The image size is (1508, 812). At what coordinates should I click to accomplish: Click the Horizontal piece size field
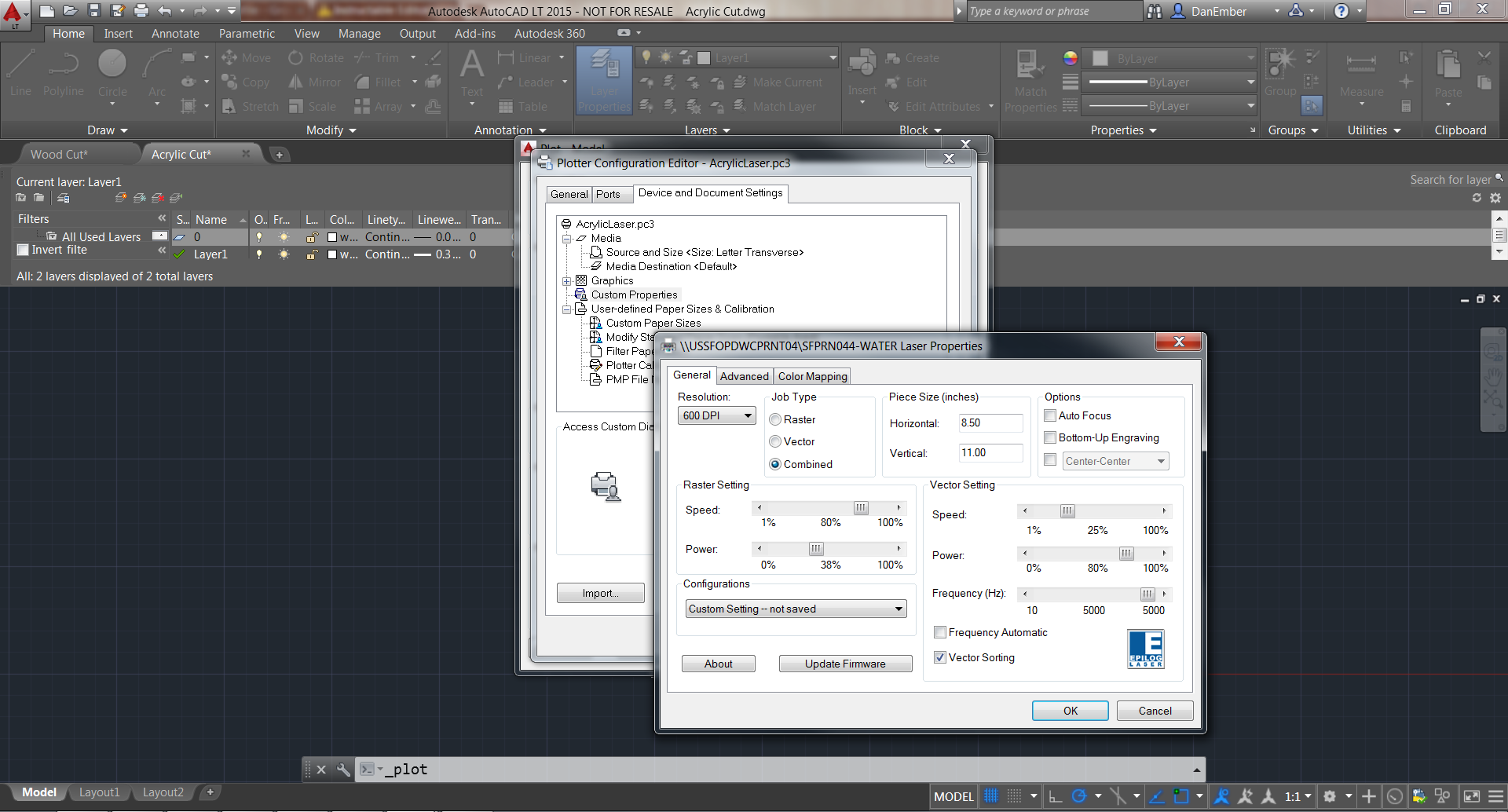click(x=990, y=422)
